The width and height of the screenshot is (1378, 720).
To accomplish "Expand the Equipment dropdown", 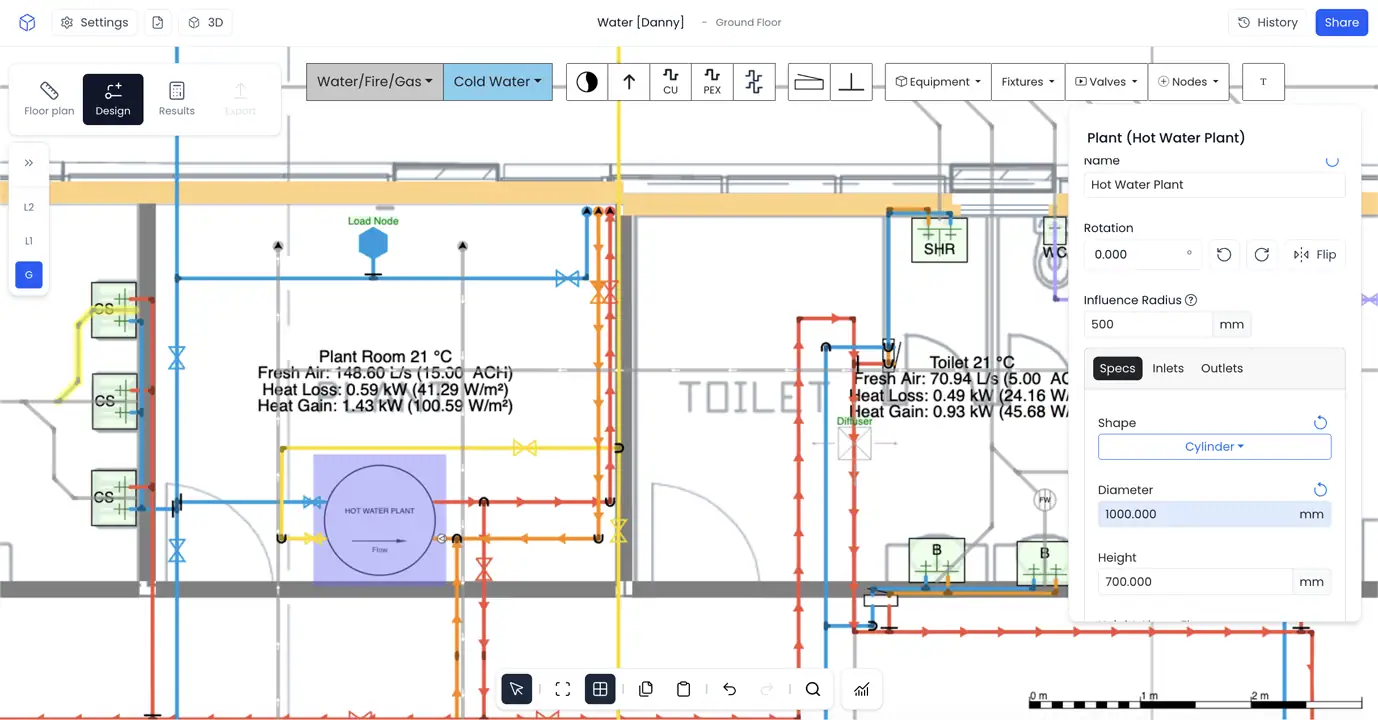I will [x=938, y=82].
